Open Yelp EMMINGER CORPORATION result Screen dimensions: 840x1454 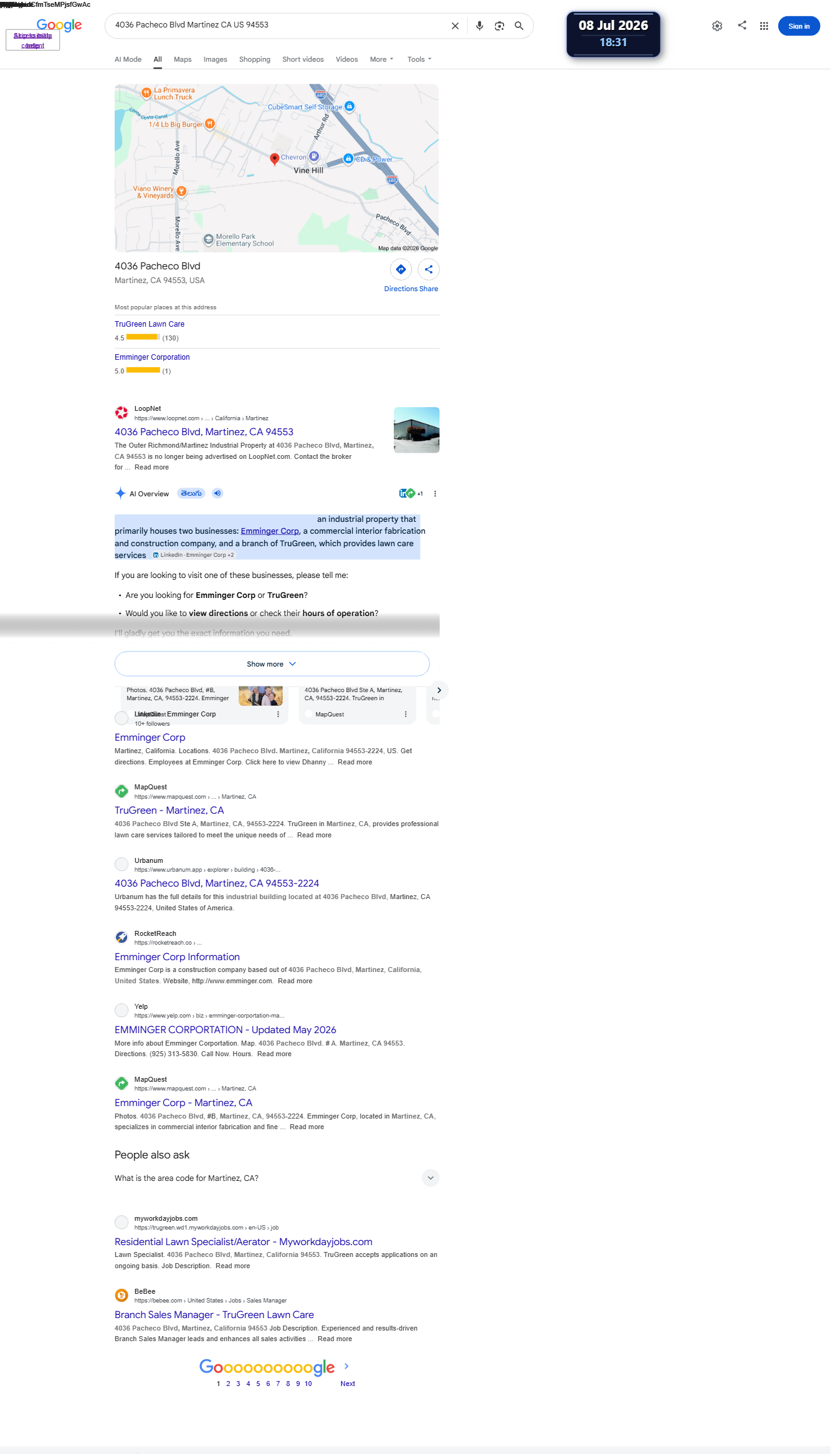click(226, 1030)
